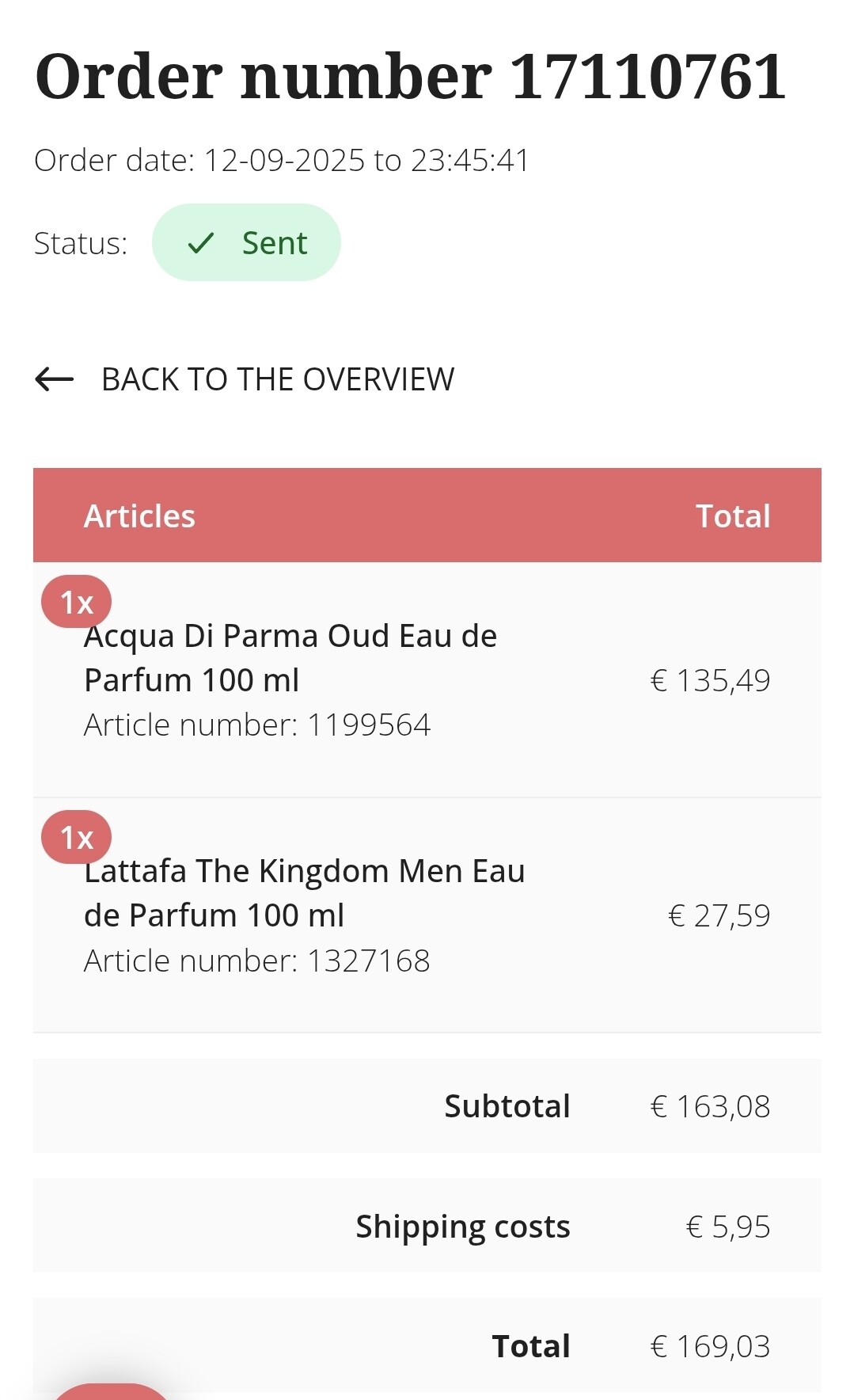Click the Articles column header
Viewport: 854px width, 1400px height.
tap(139, 516)
